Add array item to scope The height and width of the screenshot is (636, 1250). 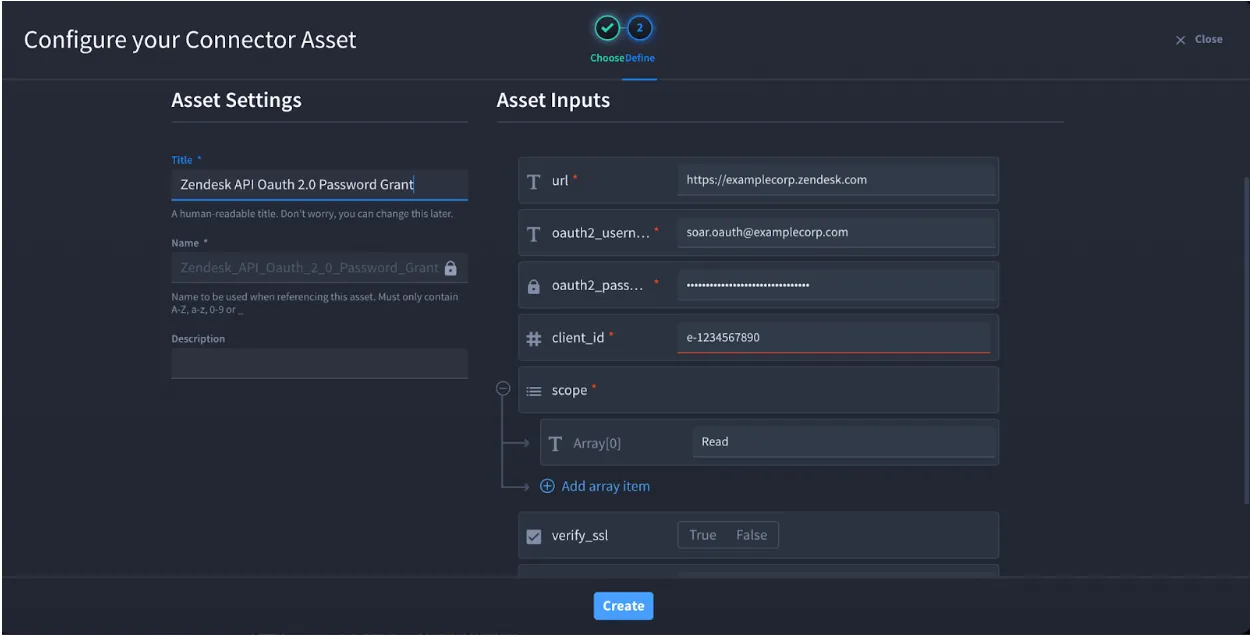(595, 486)
